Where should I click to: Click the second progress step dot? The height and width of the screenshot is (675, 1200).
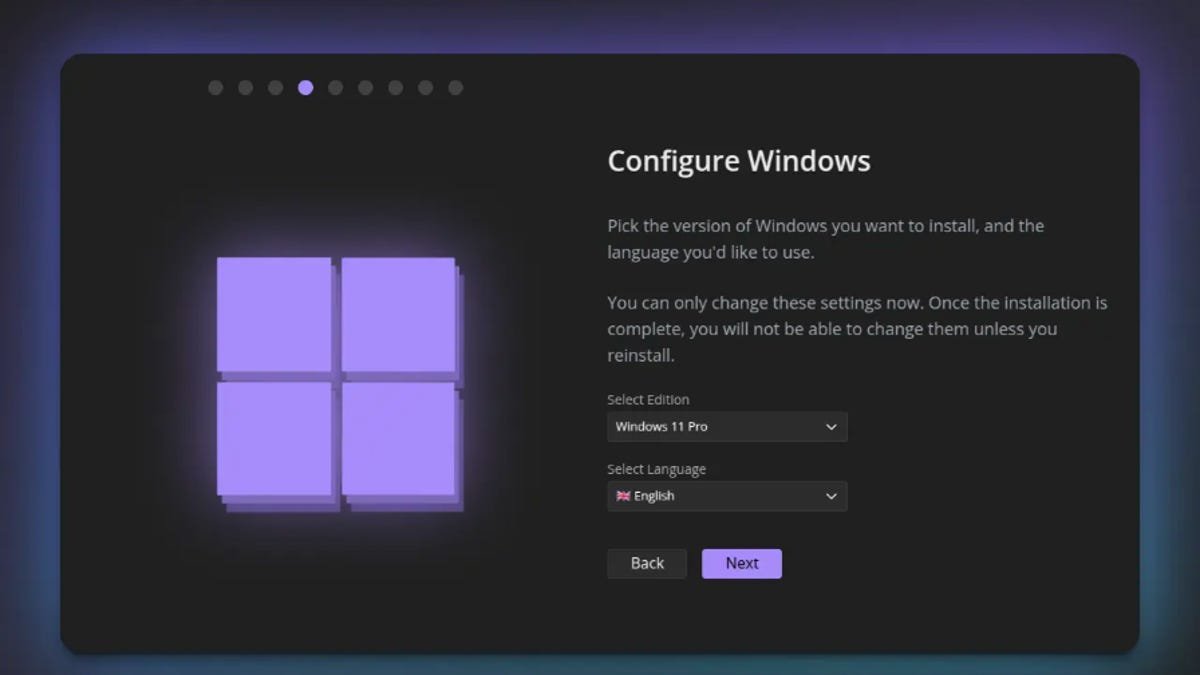(245, 87)
